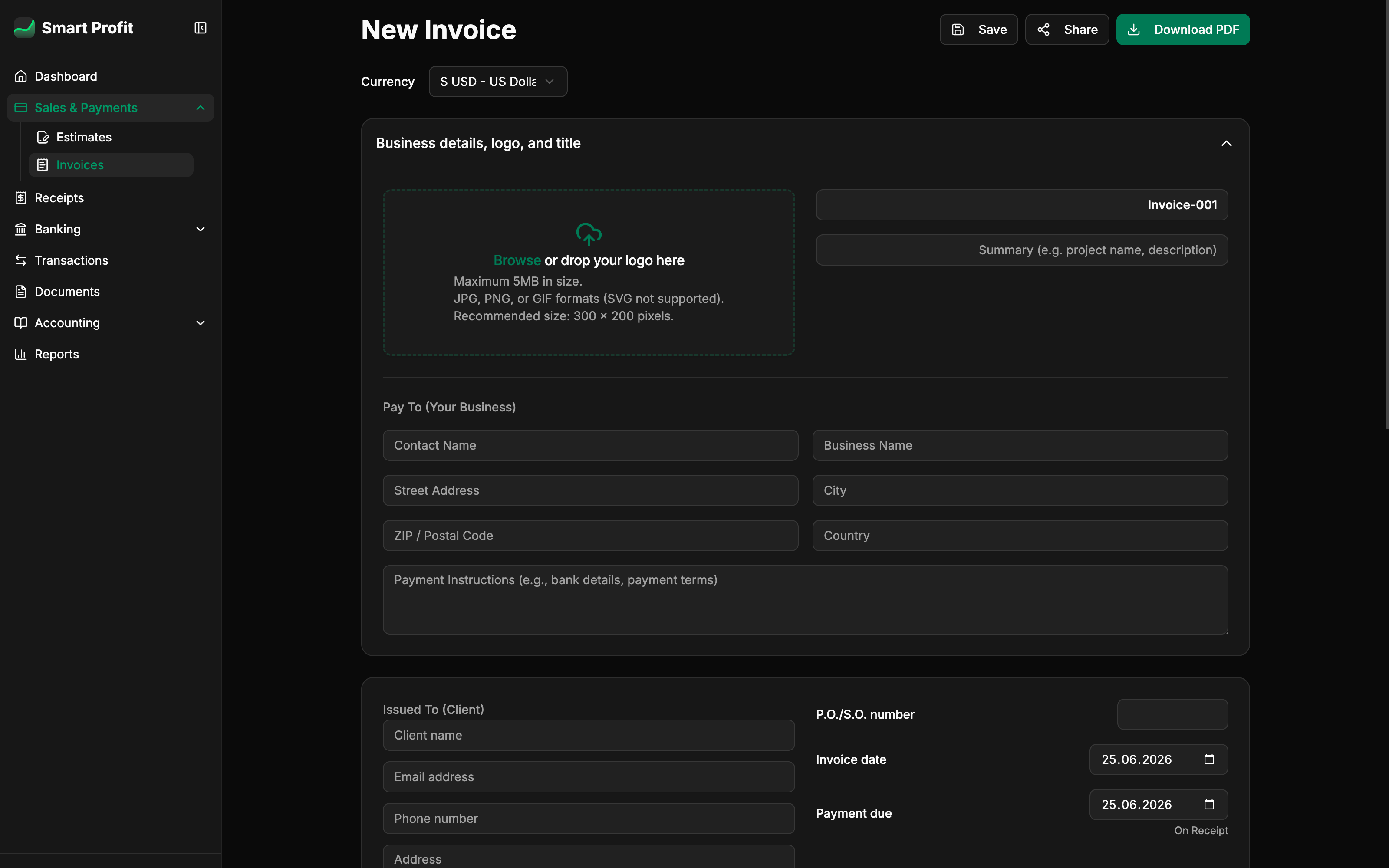Screen dimensions: 1389x868
Task: Click the Banking building icon
Action: pos(21,229)
